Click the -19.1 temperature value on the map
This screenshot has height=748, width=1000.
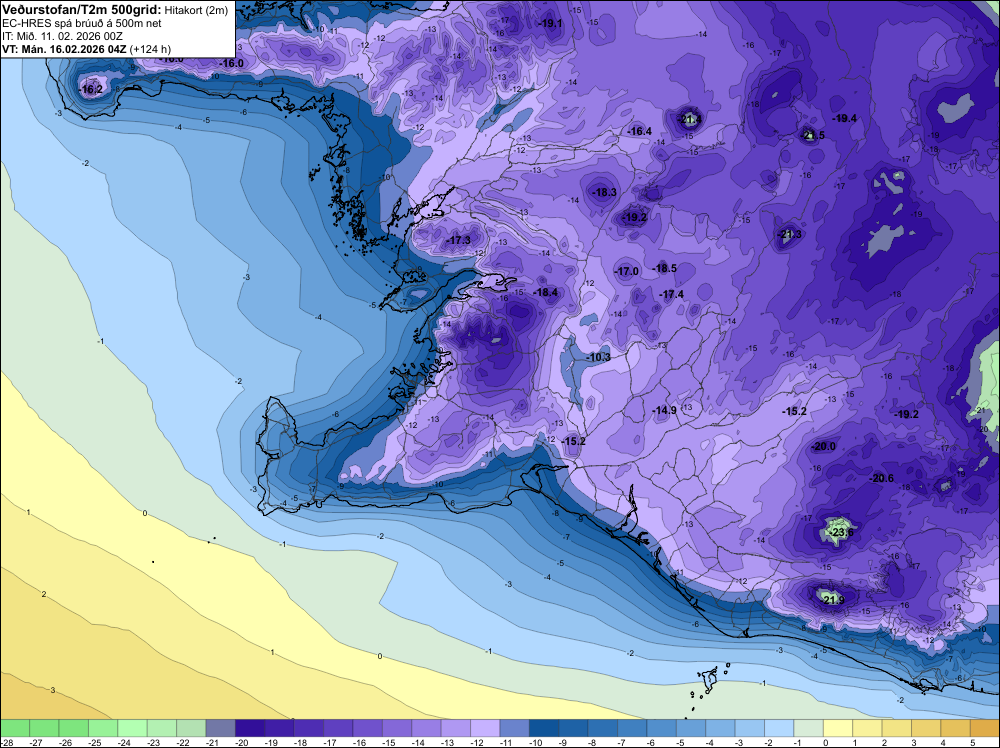(551, 24)
